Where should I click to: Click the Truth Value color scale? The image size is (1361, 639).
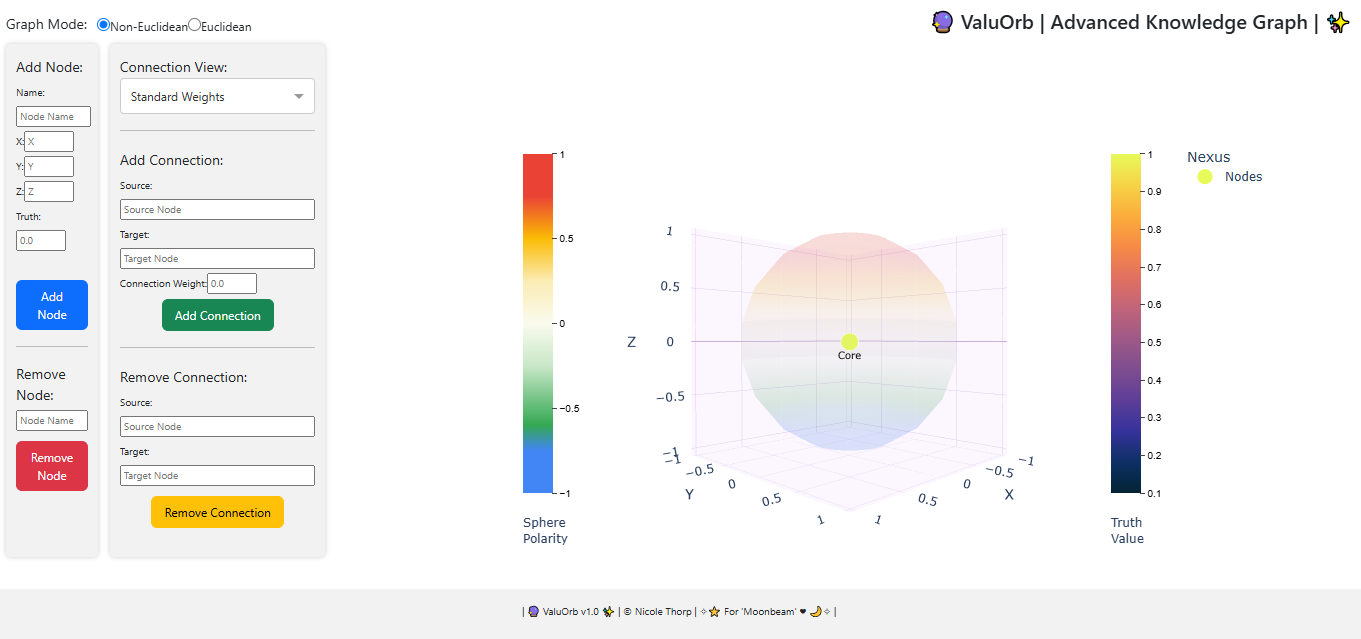click(1125, 323)
